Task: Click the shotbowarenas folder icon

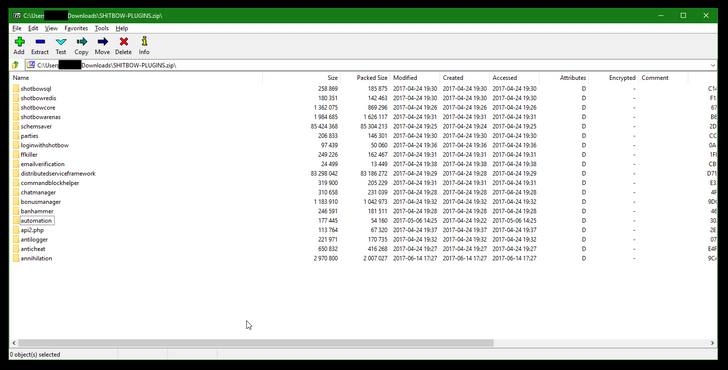Action: [x=16, y=117]
